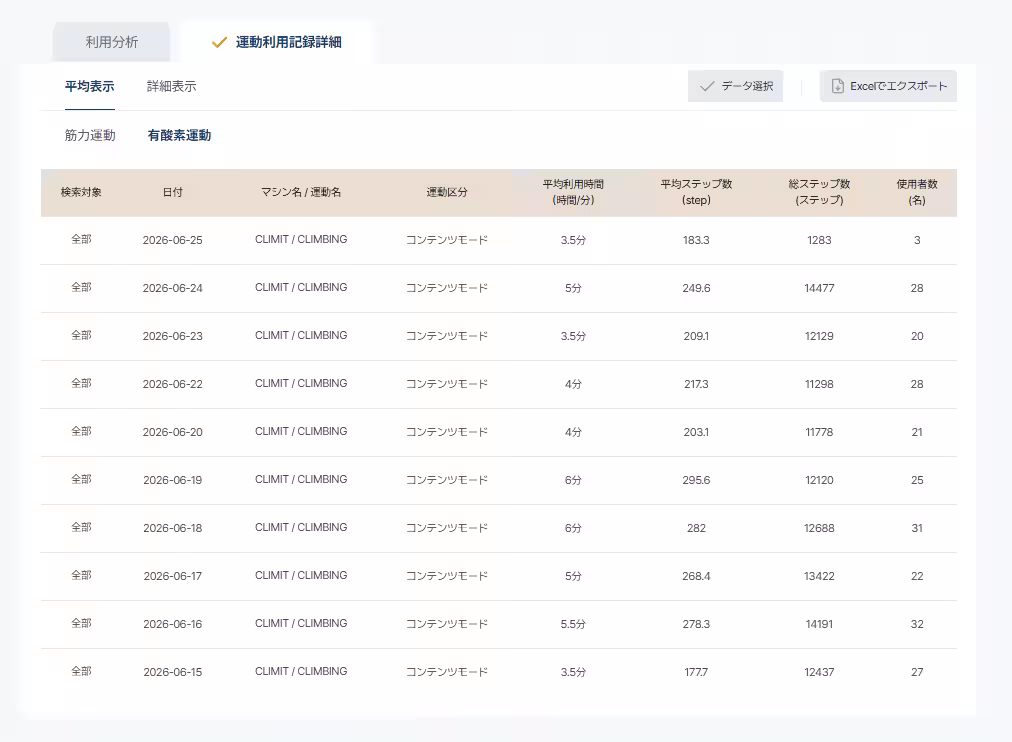
Task: Click the date cell 2026-06-20
Action: coord(172,432)
